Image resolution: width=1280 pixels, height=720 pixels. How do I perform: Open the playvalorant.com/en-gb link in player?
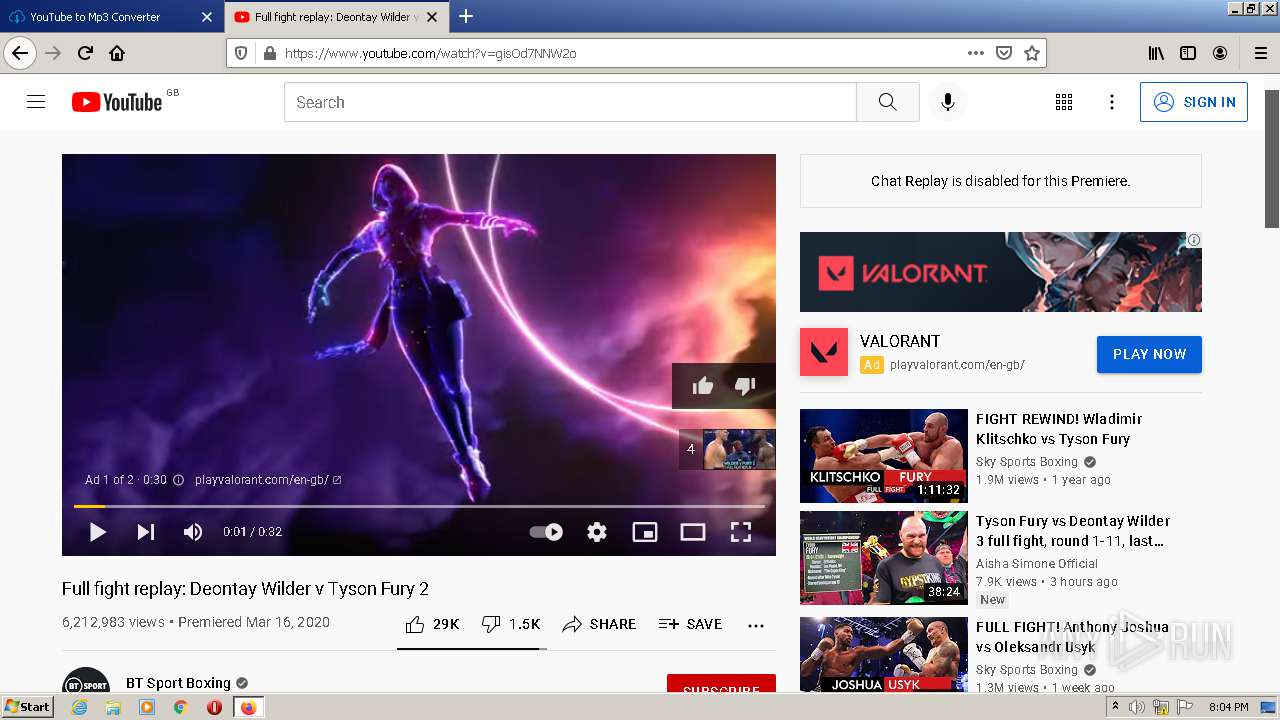click(268, 480)
